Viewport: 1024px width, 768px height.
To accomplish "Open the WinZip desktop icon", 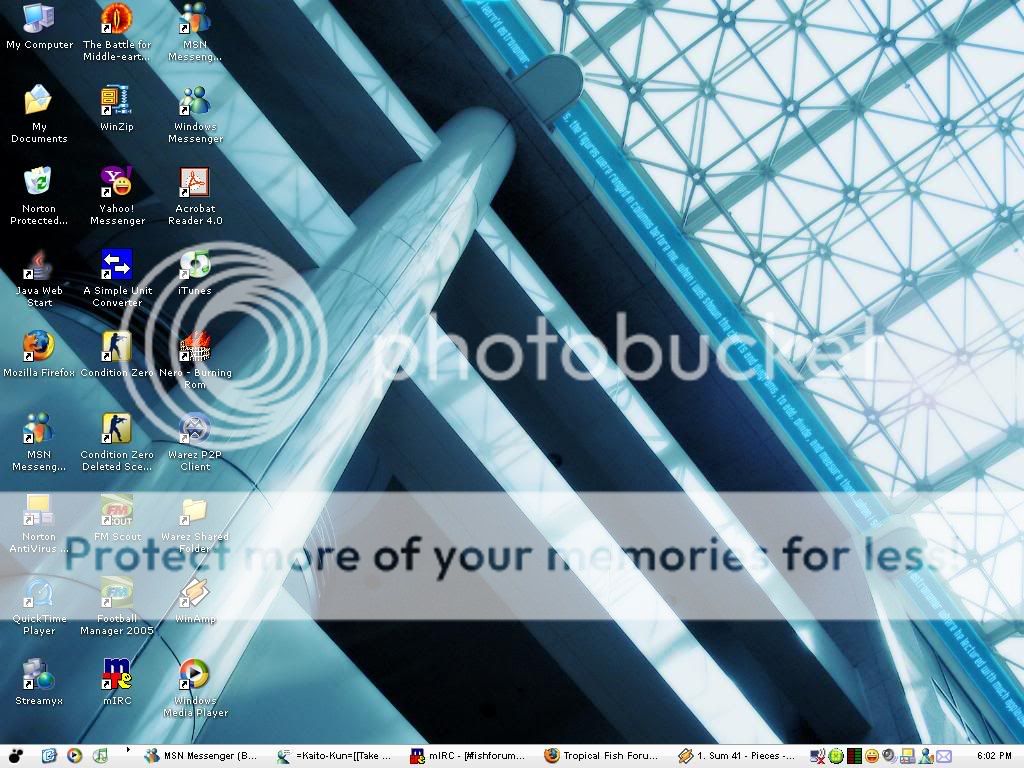I will [117, 101].
